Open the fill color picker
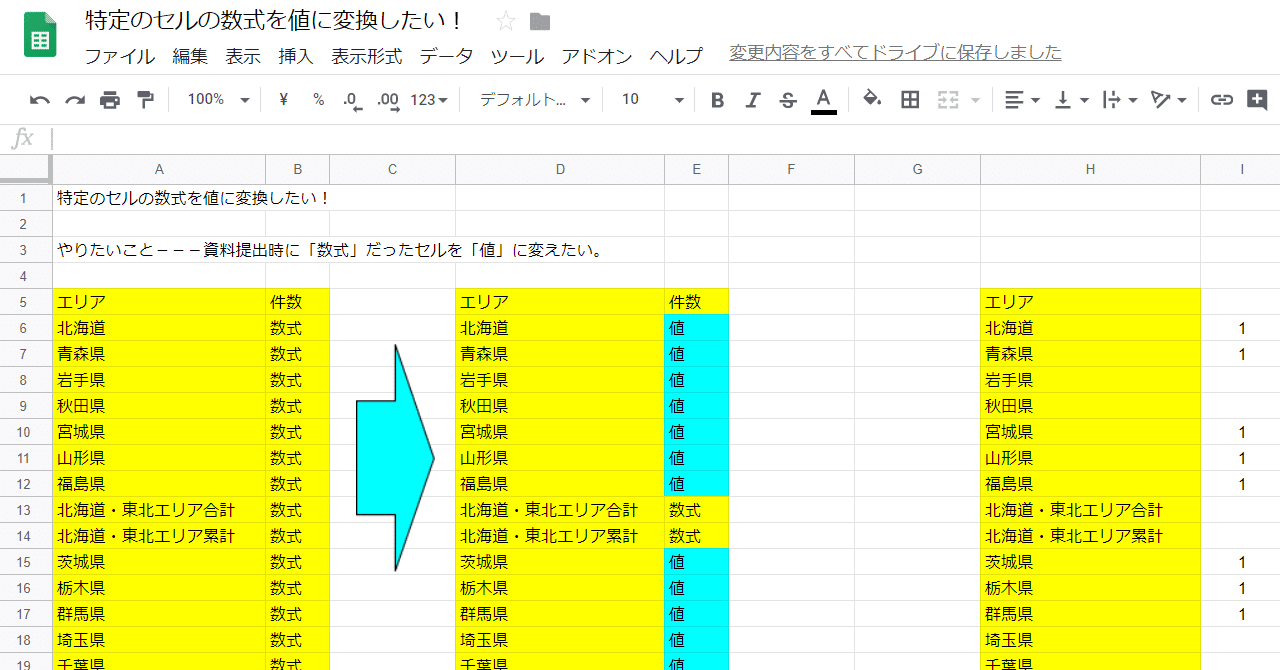1280x670 pixels. pyautogui.click(x=872, y=99)
